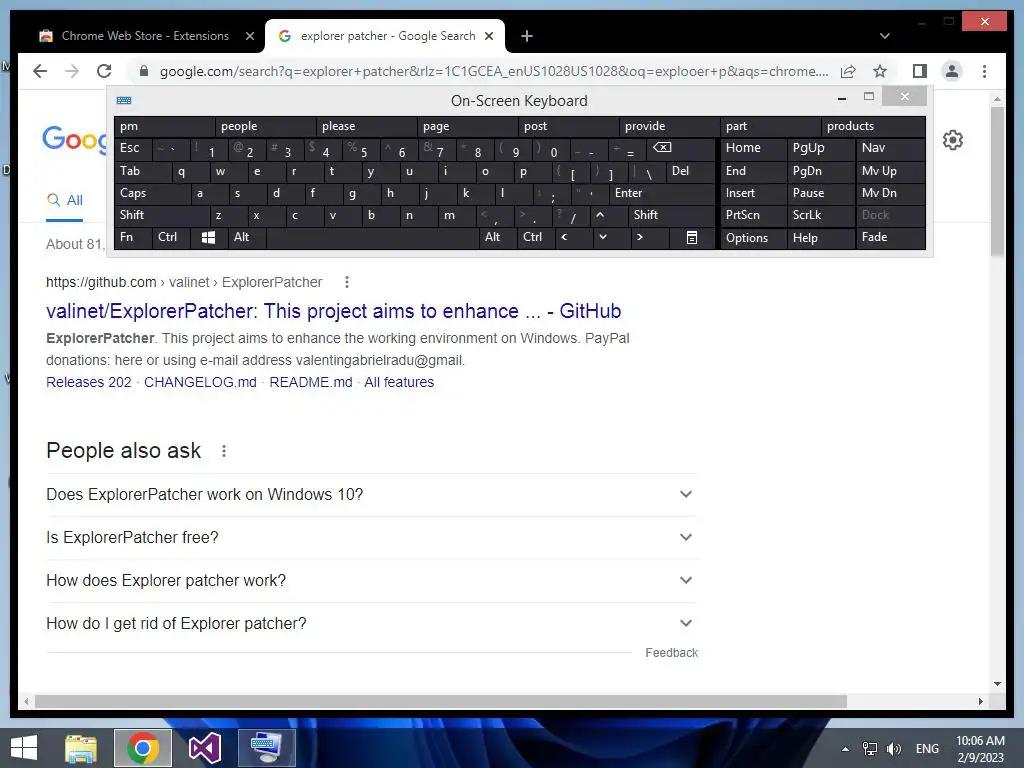The image size is (1024, 768).
Task: Toggle the left Shift key on keyboard
Action: [161, 216]
